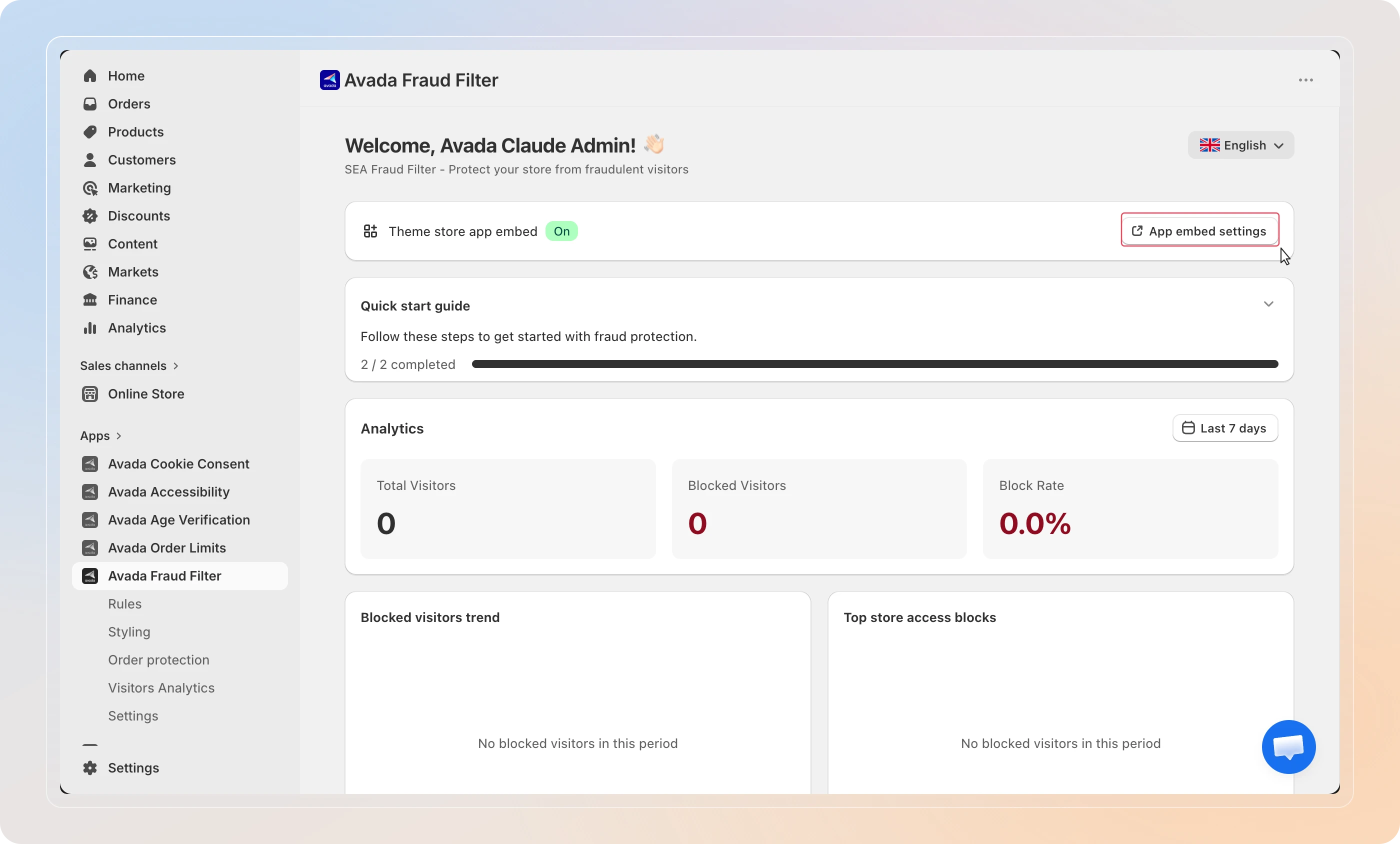Click the calendar icon in Last 7 days
The height and width of the screenshot is (844, 1400).
click(x=1188, y=428)
